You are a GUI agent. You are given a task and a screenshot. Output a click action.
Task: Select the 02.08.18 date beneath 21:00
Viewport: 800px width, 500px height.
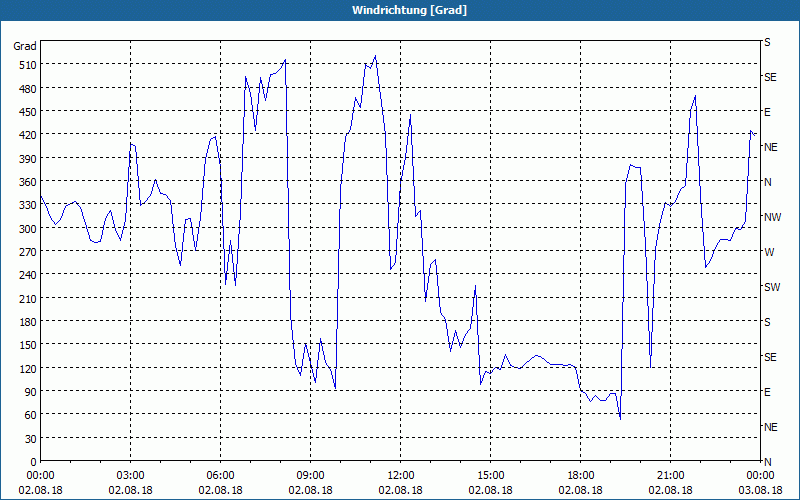coord(670,490)
